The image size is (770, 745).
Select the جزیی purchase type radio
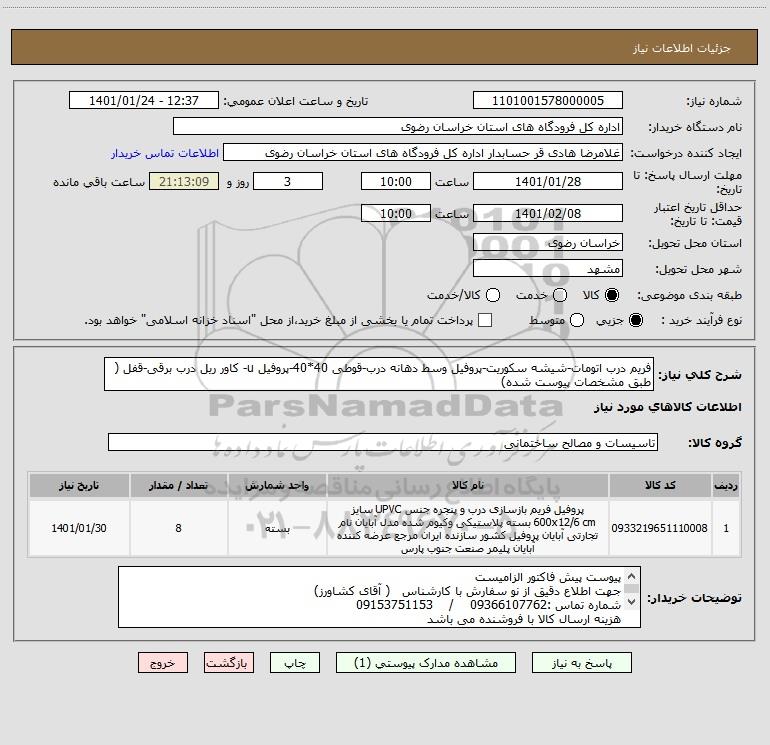coord(635,320)
